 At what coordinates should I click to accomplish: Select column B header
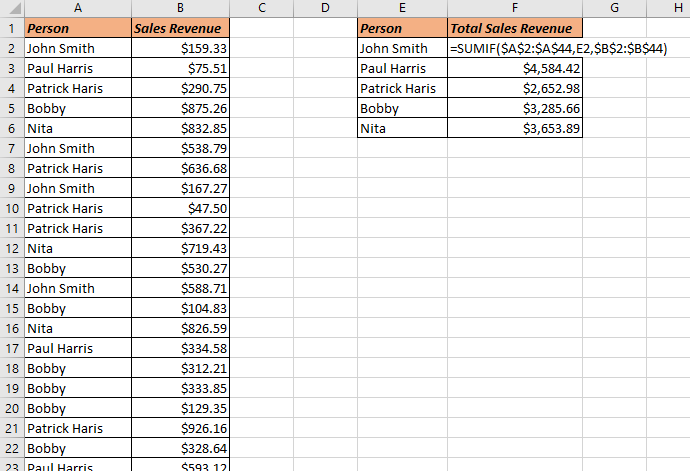coord(180,9)
